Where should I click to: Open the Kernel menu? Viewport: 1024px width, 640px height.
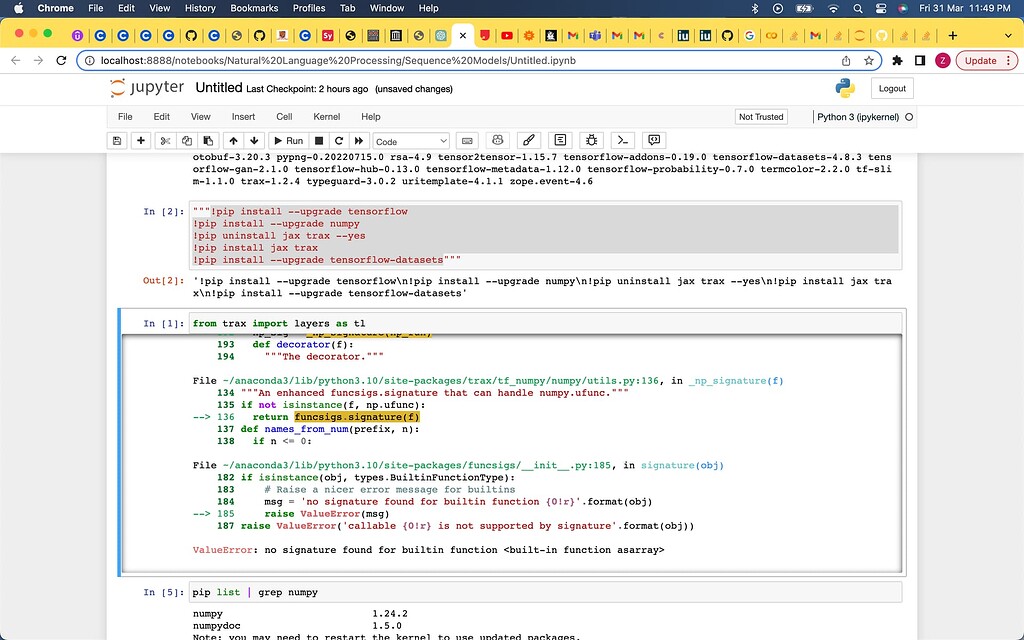click(326, 117)
